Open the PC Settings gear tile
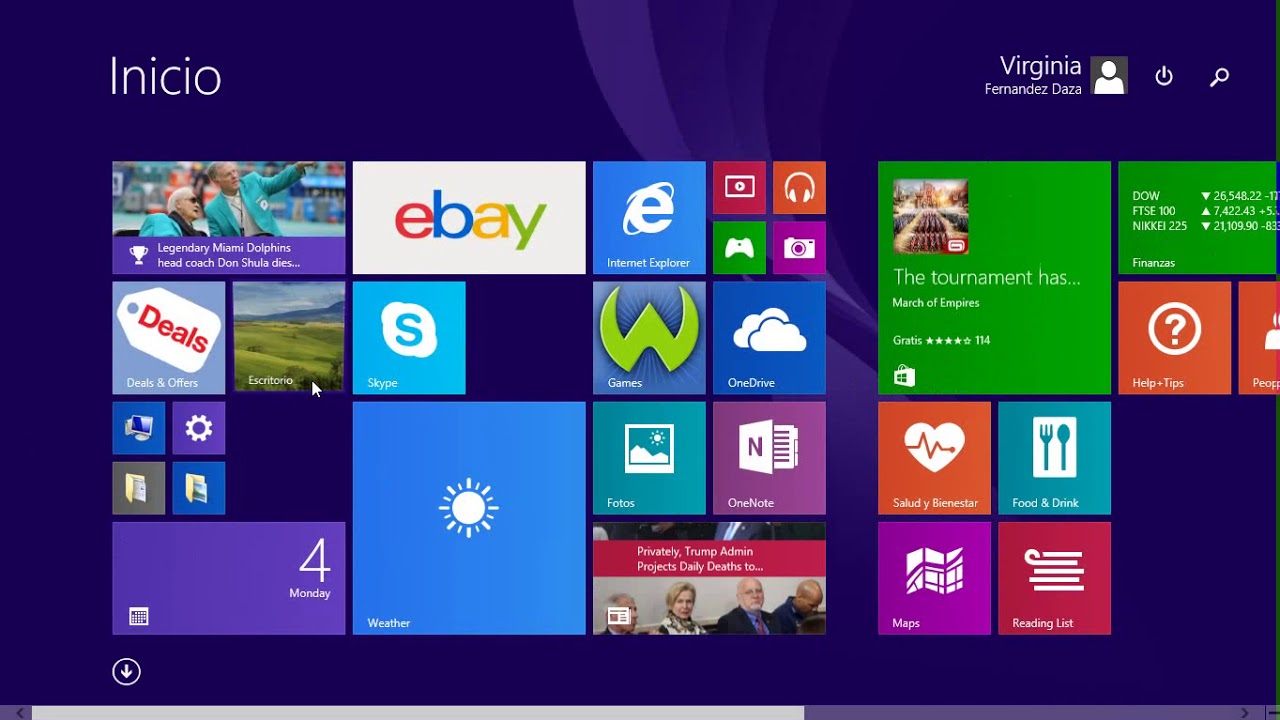The image size is (1280, 720). 199,428
